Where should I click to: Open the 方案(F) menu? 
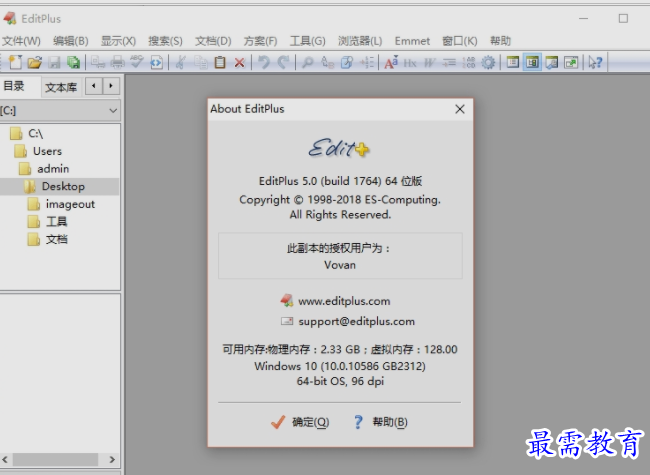tap(260, 41)
